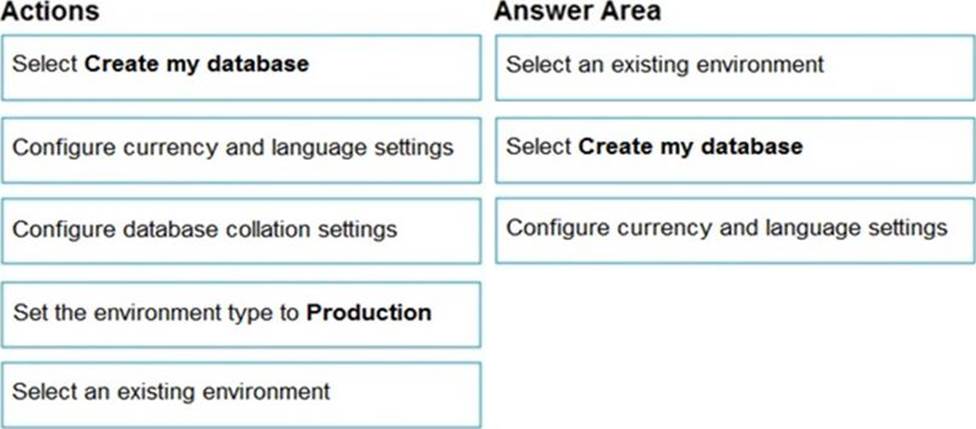
Task: Click the 'Actions' heading
Action: [50, 12]
